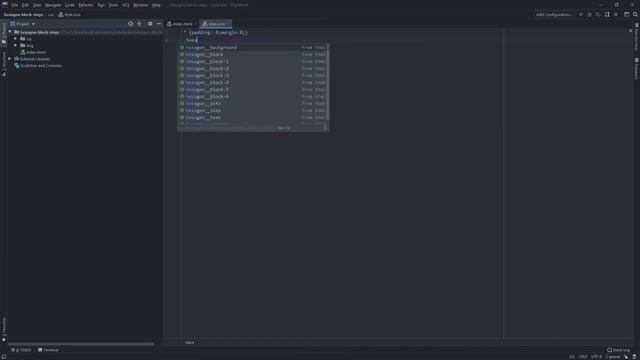Open the VCS menu
This screenshot has width=640, height=360.
click(x=126, y=5)
